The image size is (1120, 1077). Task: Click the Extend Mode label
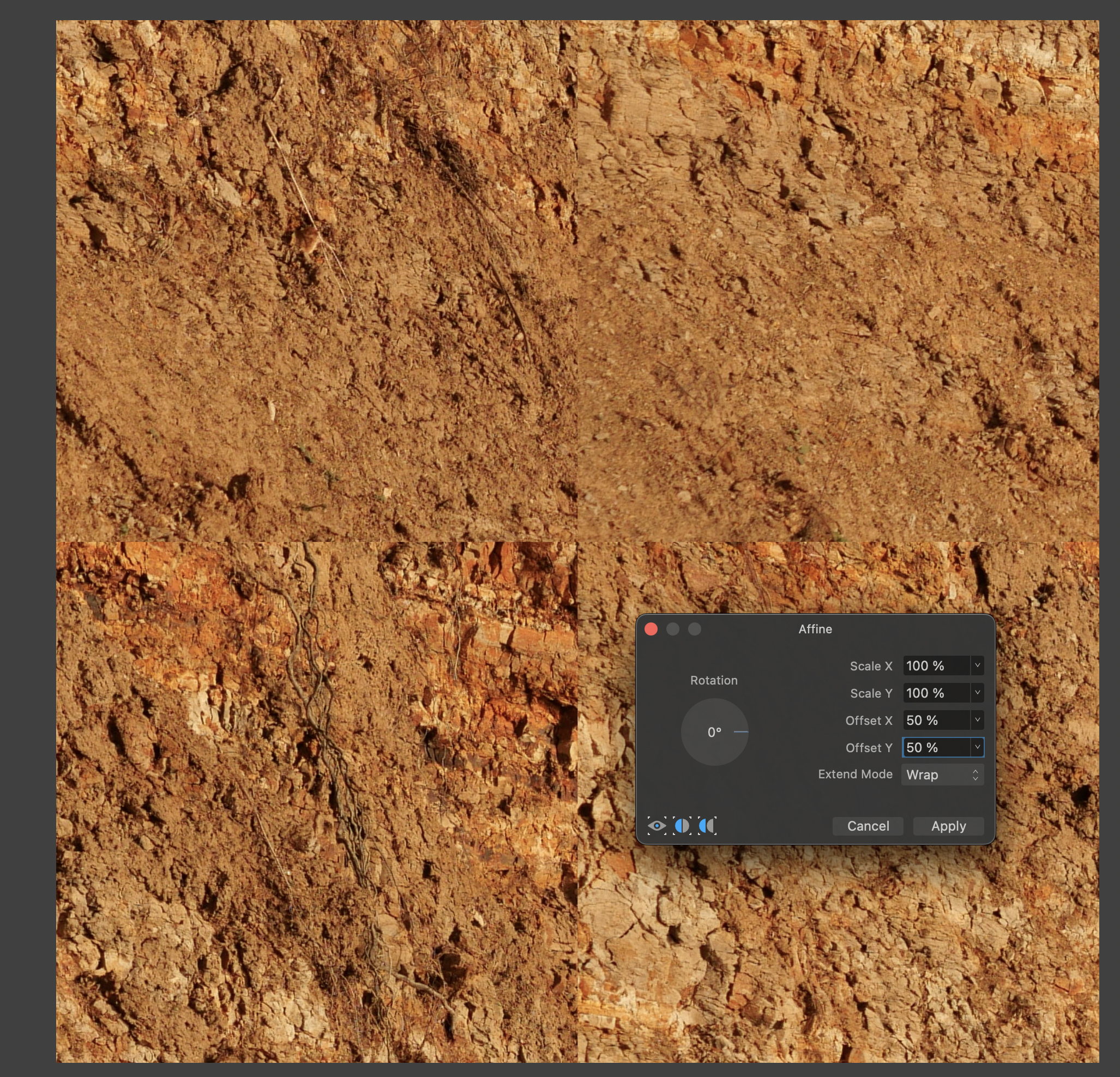click(855, 775)
